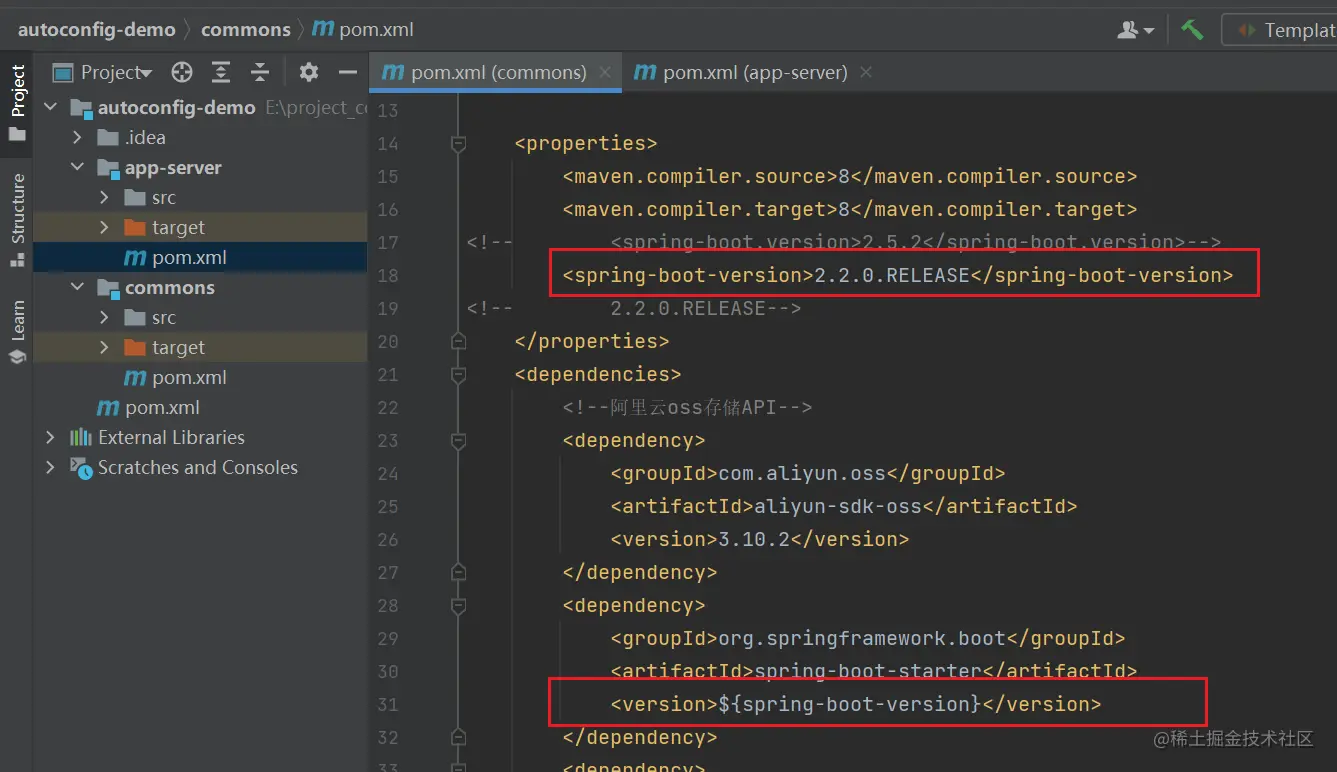1337x772 pixels.
Task: Click the maven.compiler.target line
Action: click(x=850, y=209)
